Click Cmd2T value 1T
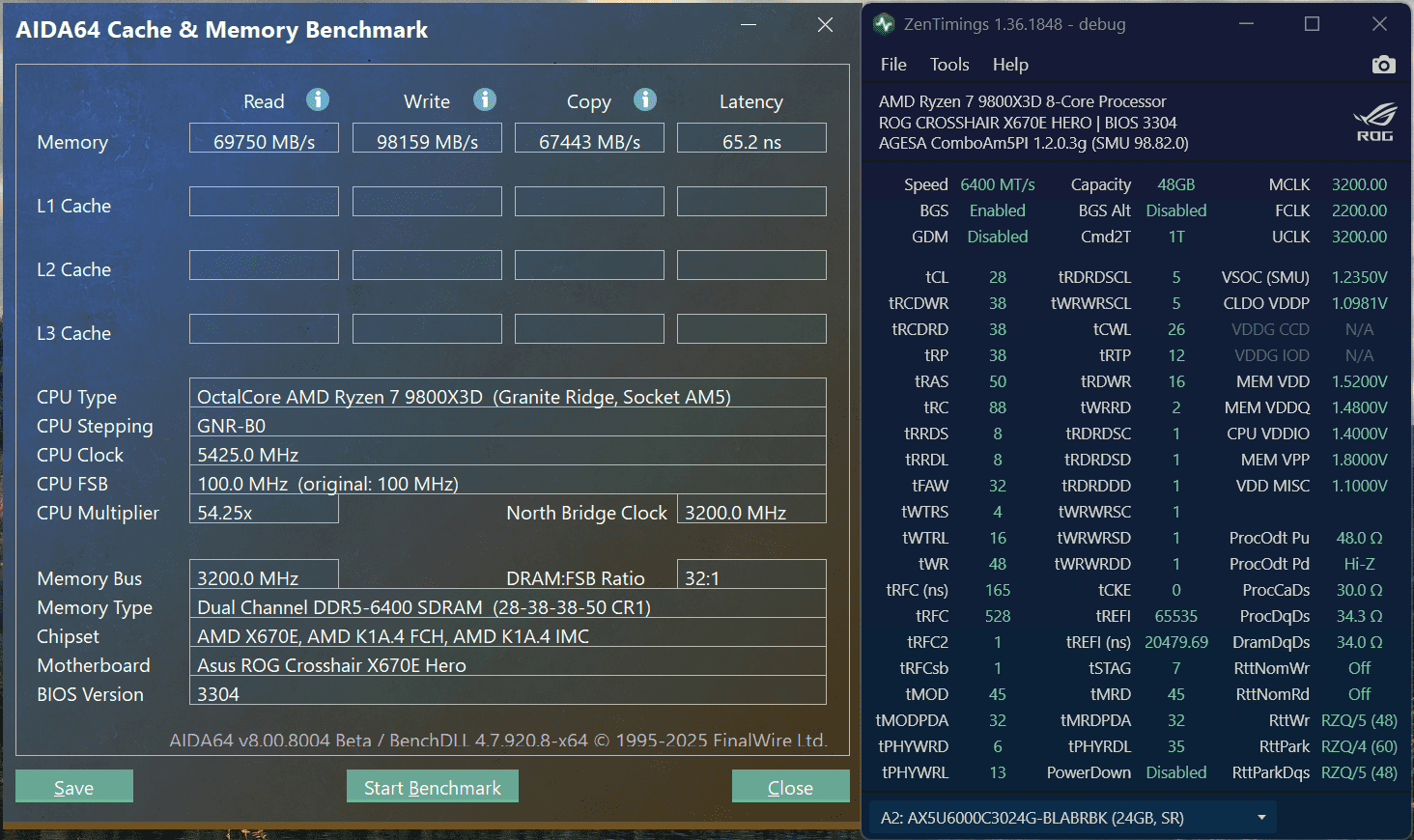Viewport: 1414px width, 840px height. click(1176, 237)
